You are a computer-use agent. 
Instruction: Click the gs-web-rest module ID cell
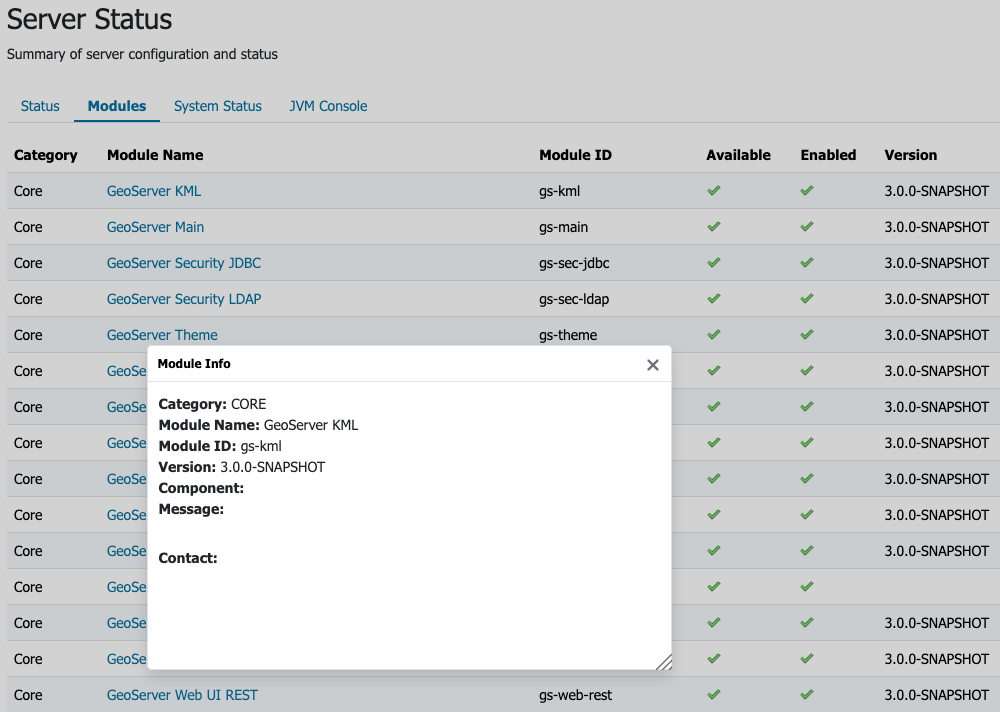(575, 695)
